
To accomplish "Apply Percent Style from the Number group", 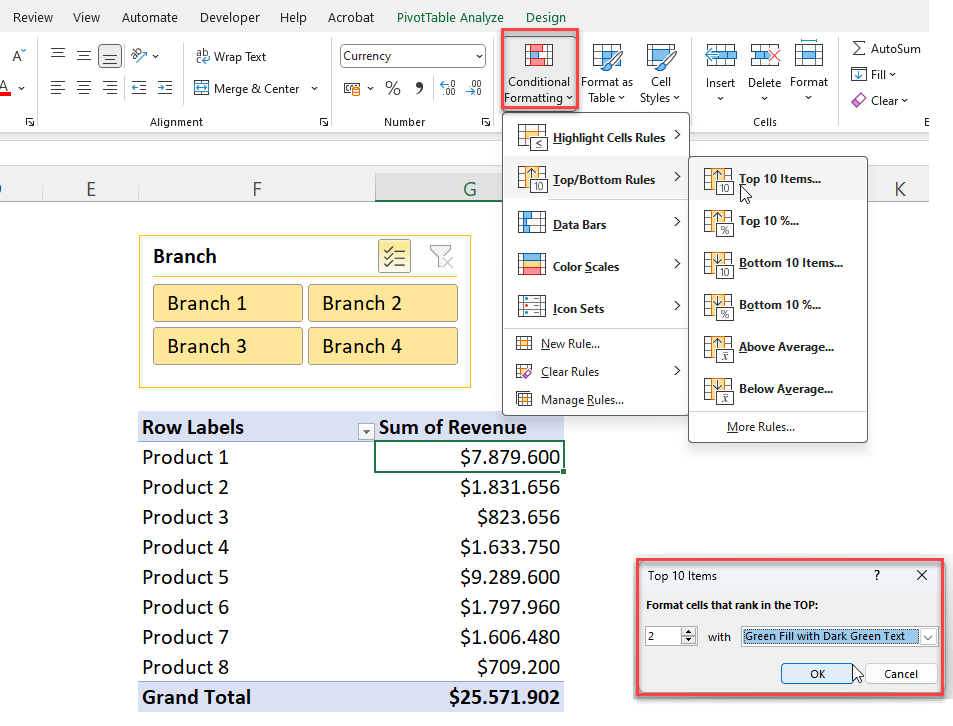I will [x=394, y=88].
